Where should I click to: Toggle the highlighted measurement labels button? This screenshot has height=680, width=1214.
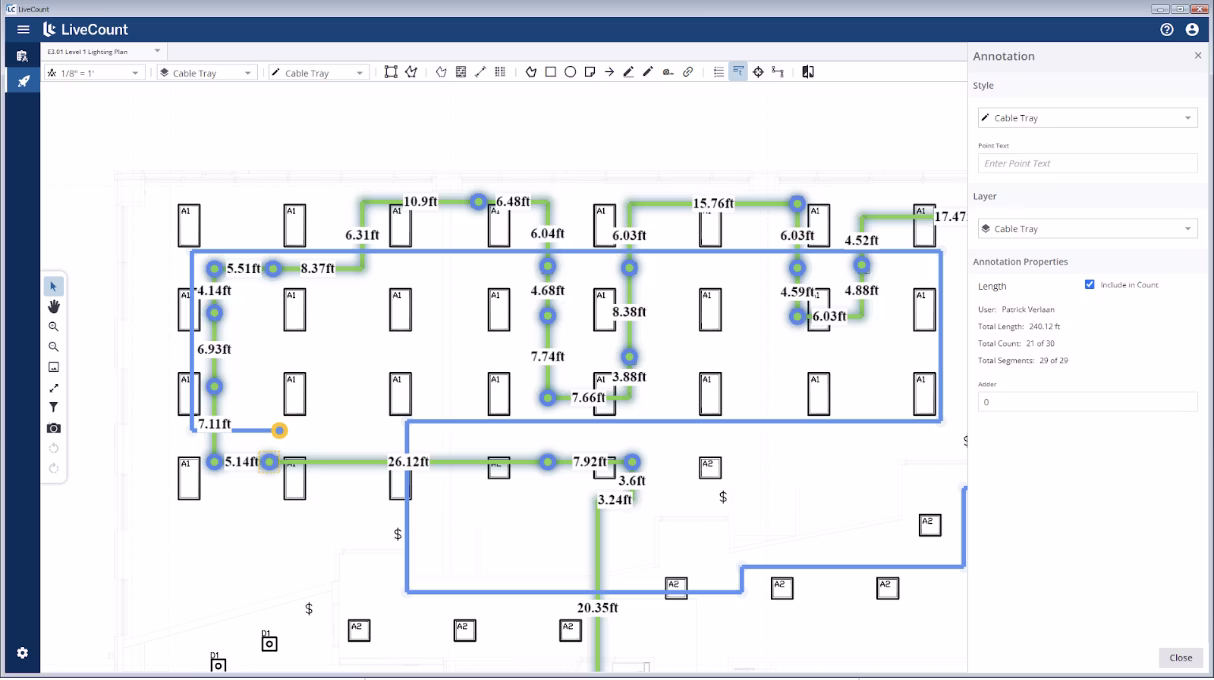coord(738,71)
